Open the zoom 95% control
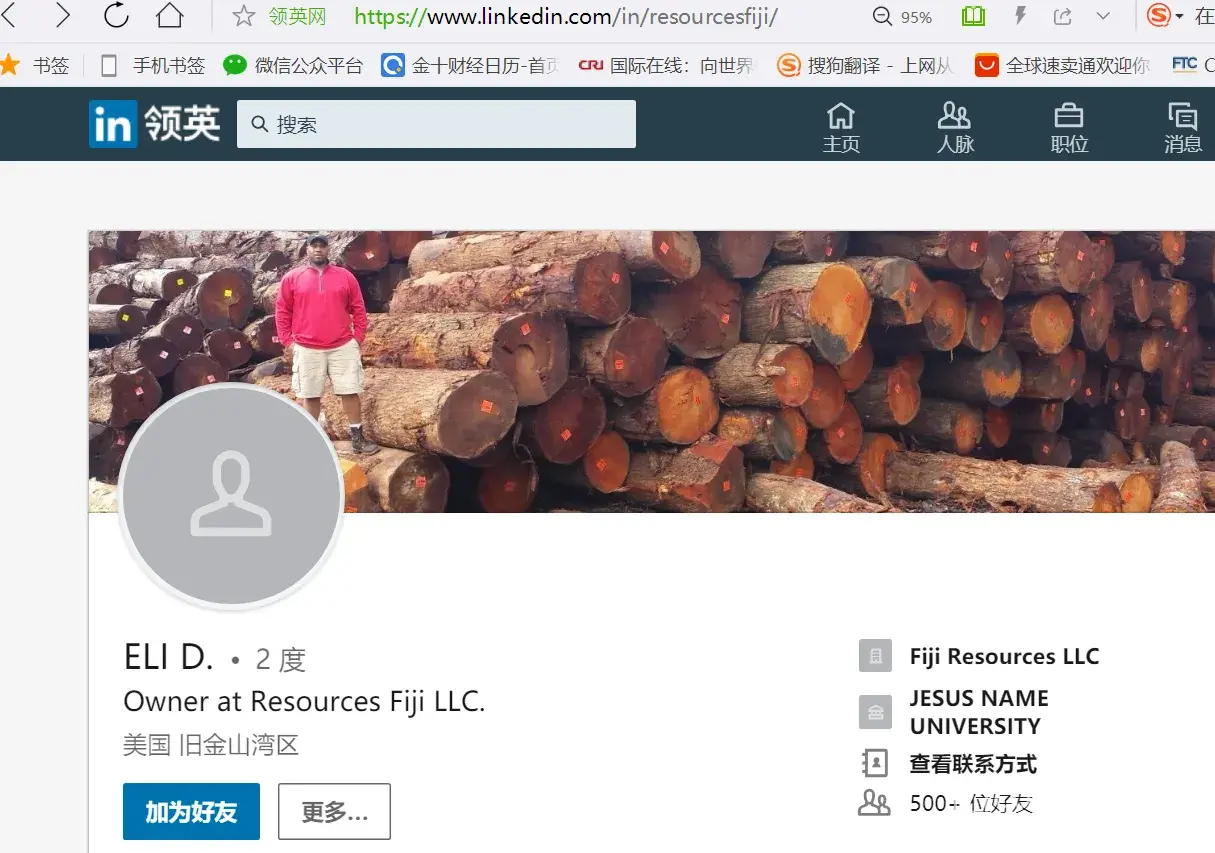Screen dimensions: 1215x853 pos(902,17)
